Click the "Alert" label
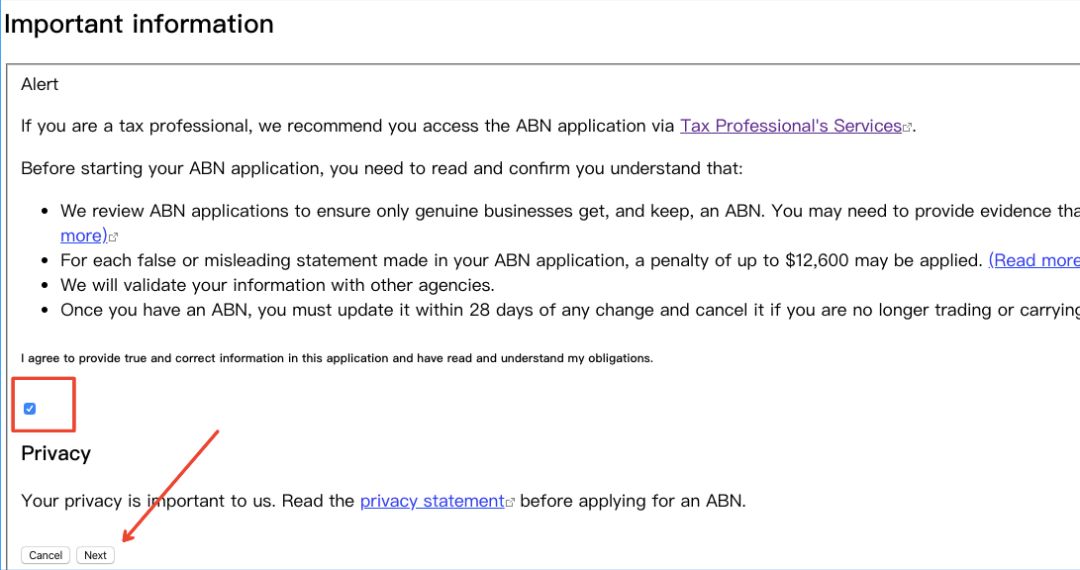1080x570 pixels. click(x=40, y=84)
